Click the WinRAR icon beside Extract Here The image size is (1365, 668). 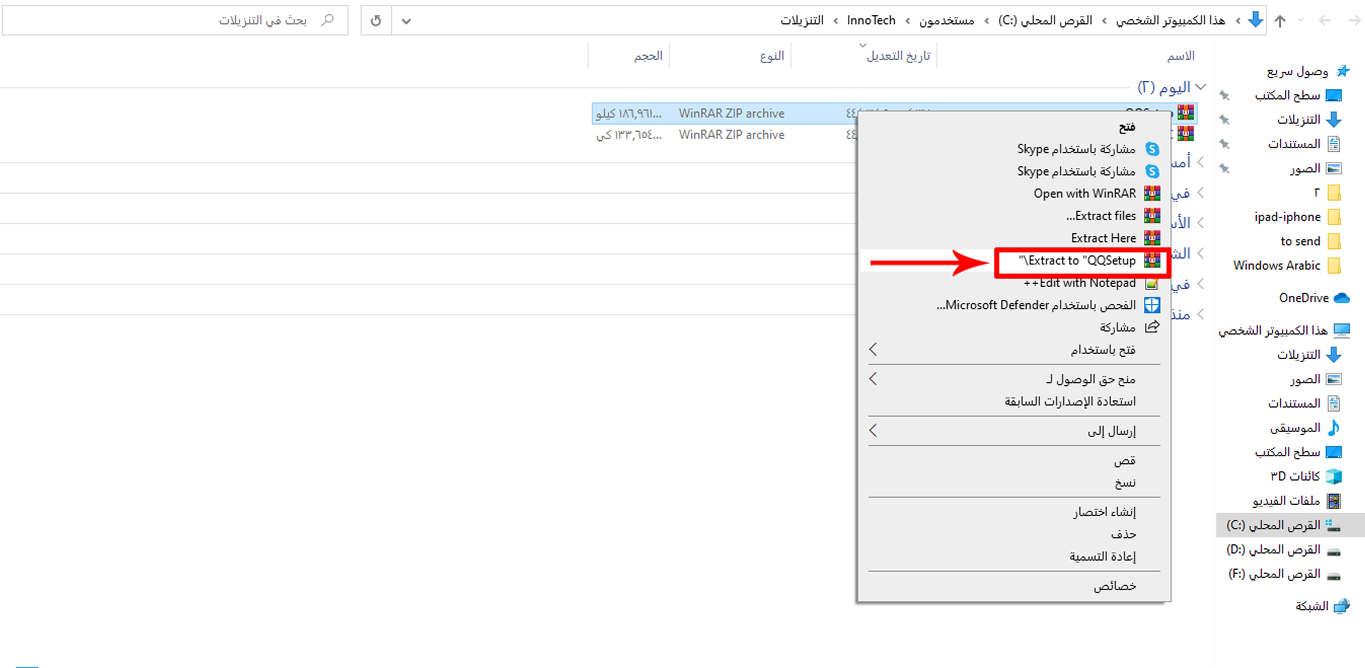[1152, 238]
